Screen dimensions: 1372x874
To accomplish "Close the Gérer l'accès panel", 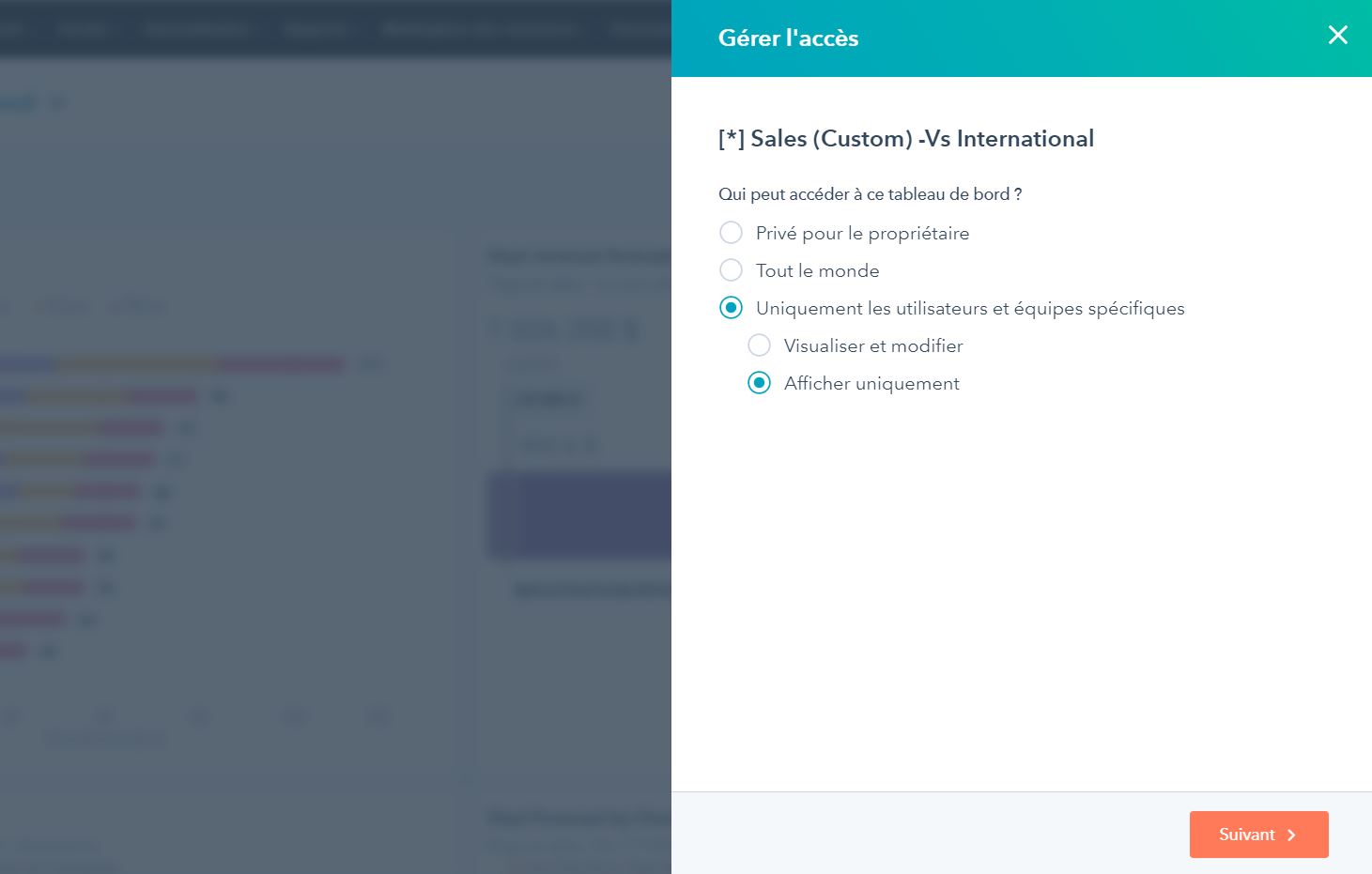I will (1337, 36).
